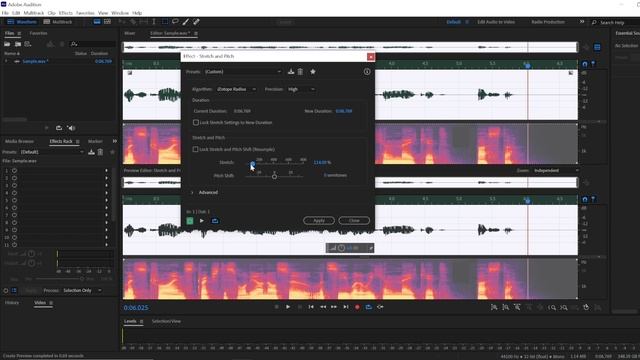Image resolution: width=640 pixels, height=360 pixels.
Task: Toggle Files panel auto-play speaker icon
Action: coord(71,128)
